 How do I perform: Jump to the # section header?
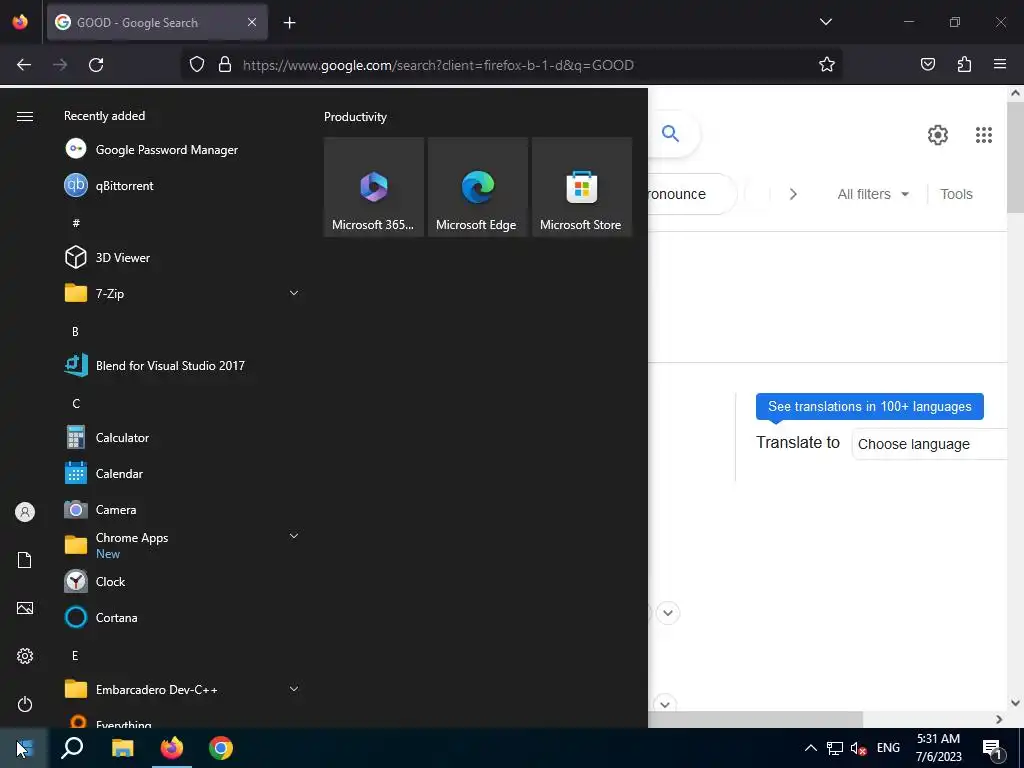(x=76, y=223)
